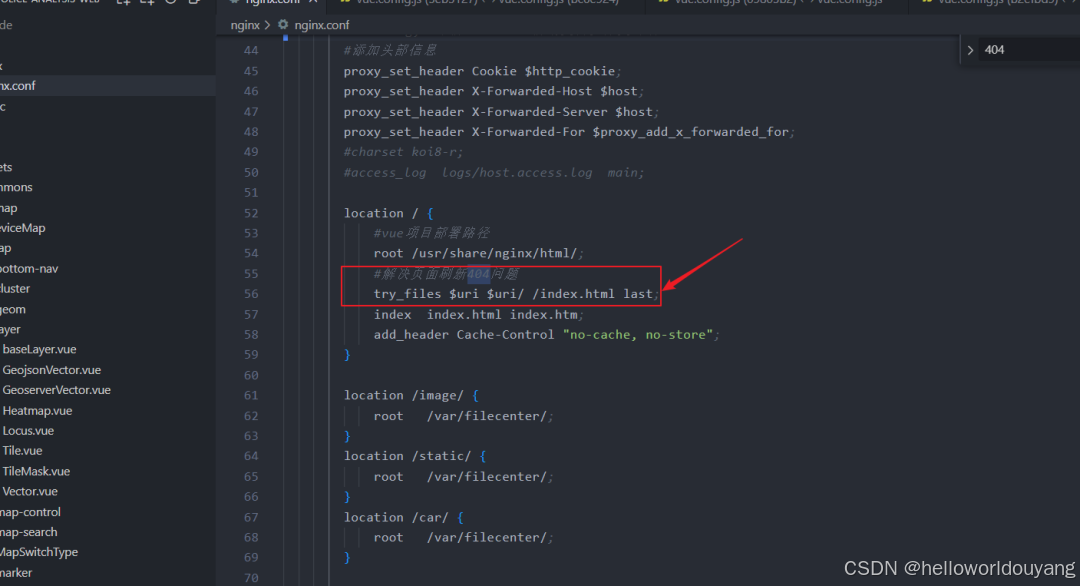Expand the map-control folder in explorer

click(x=30, y=512)
